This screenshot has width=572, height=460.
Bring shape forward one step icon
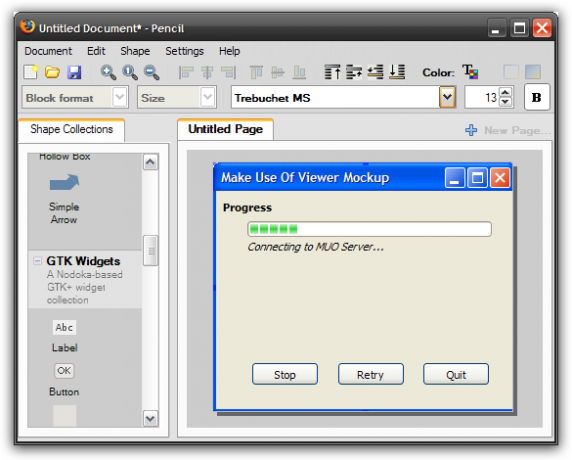point(354,72)
